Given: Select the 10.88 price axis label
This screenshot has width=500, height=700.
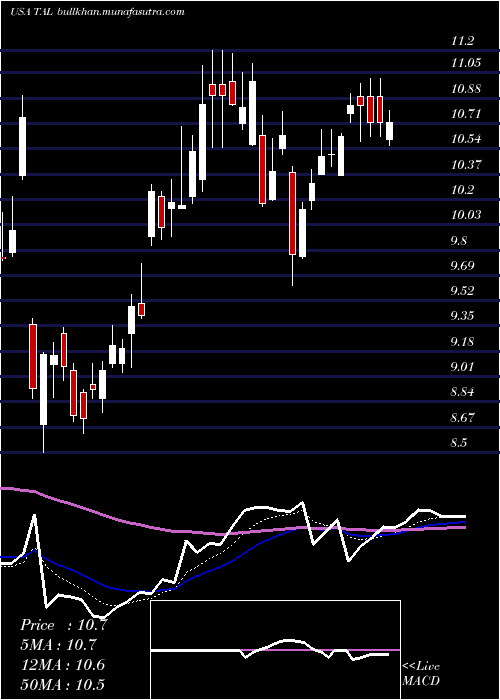Looking at the screenshot, I should [x=466, y=89].
